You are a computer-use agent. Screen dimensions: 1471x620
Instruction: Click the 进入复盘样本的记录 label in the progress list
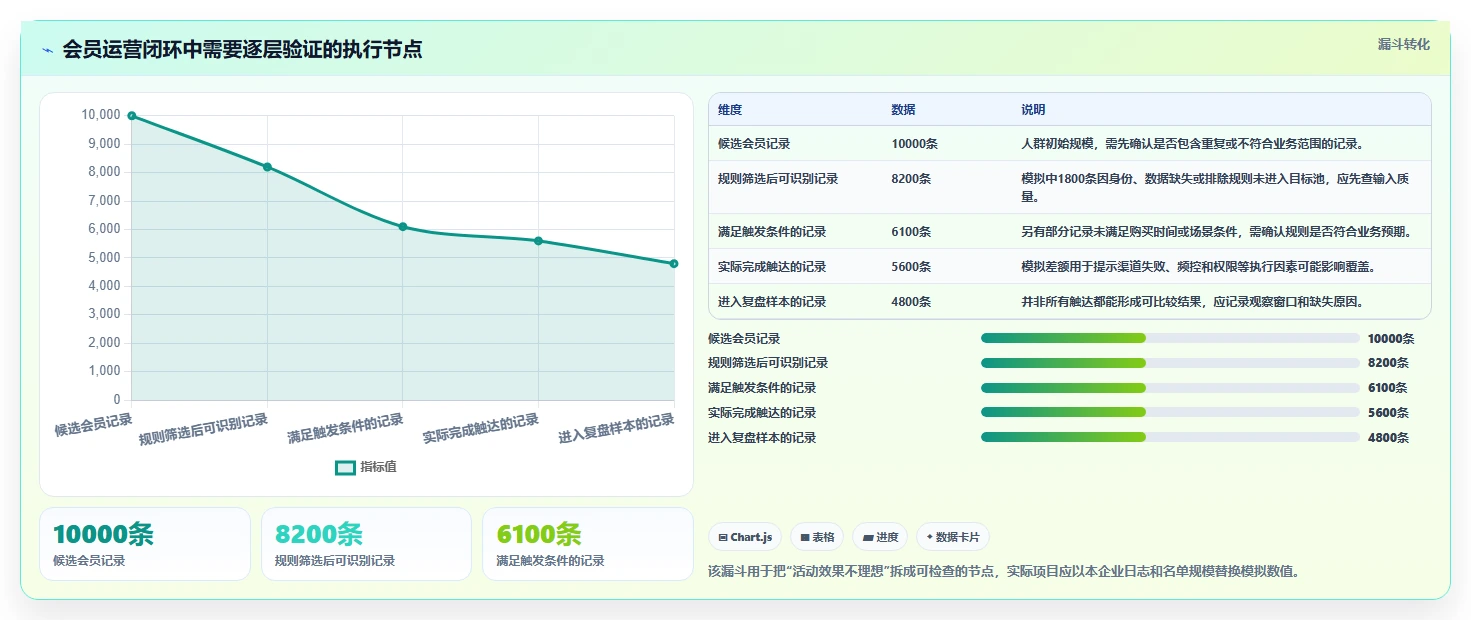[762, 438]
